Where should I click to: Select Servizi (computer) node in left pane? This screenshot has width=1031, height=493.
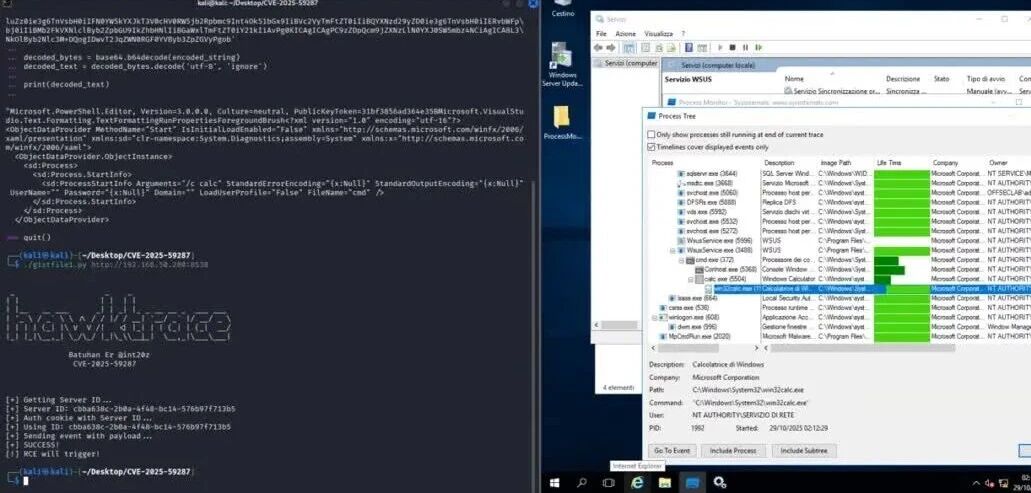625,63
